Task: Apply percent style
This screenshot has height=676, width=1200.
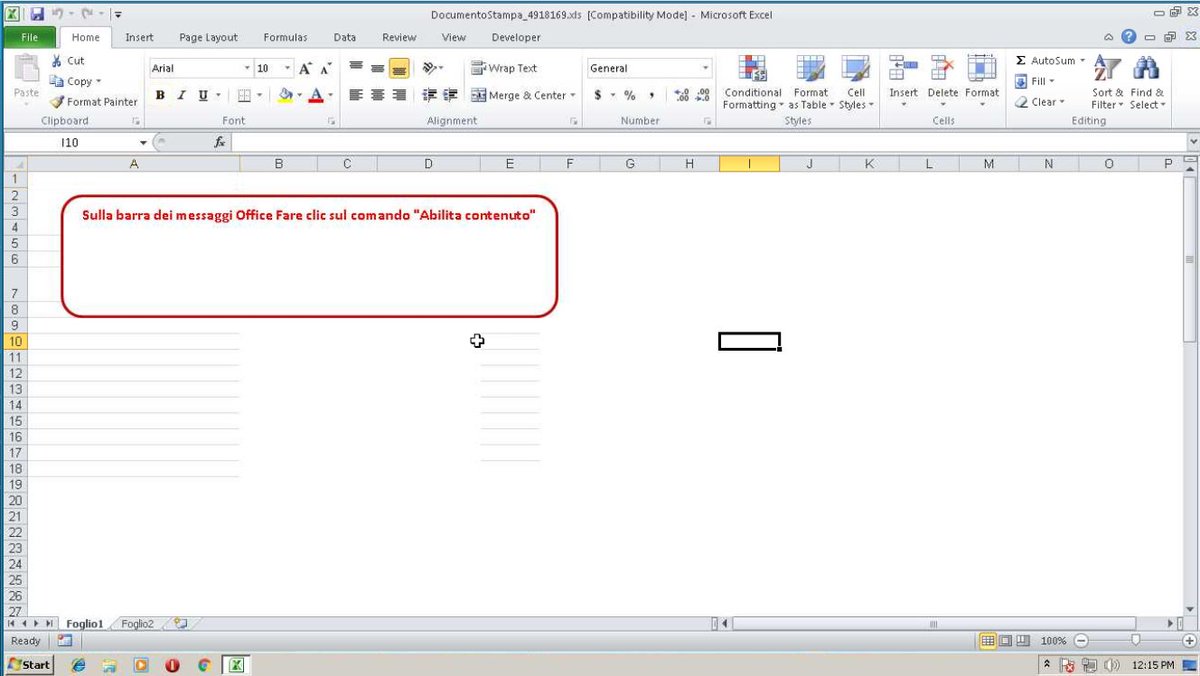Action: 630,95
